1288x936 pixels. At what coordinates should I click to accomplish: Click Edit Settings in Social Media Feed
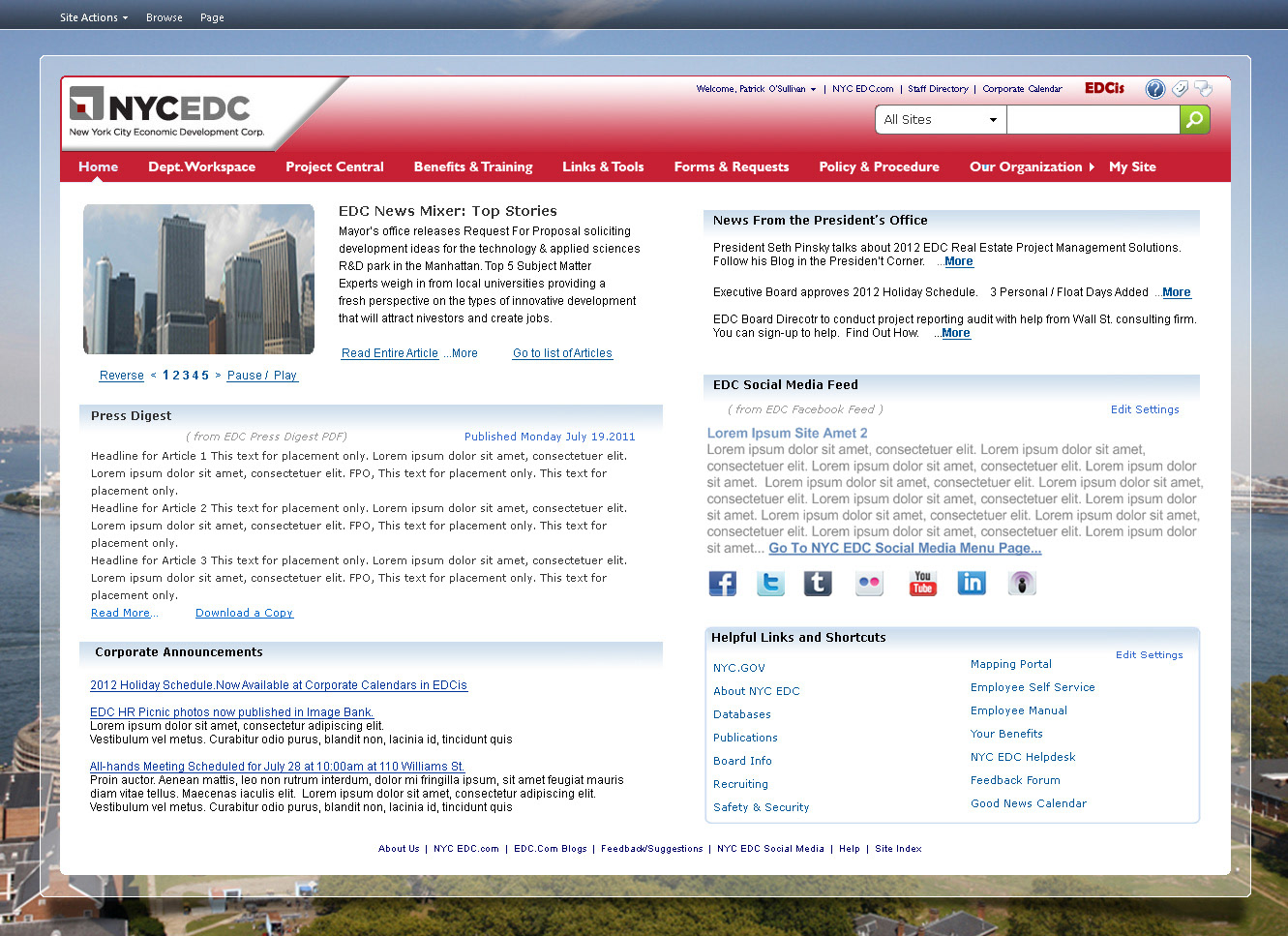tap(1145, 409)
